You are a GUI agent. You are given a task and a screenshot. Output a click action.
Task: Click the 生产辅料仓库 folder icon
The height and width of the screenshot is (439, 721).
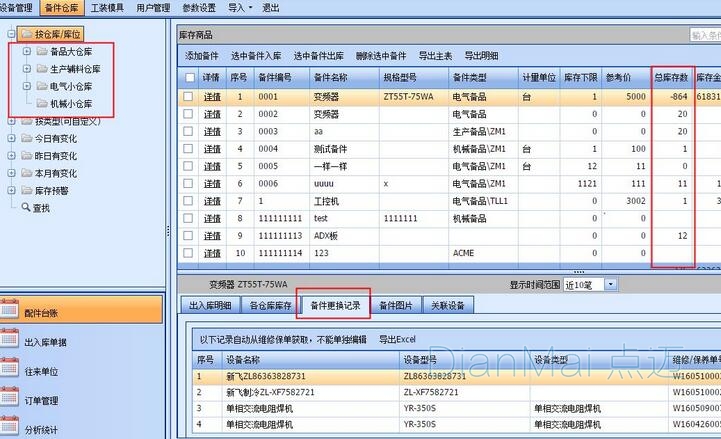coord(42,68)
